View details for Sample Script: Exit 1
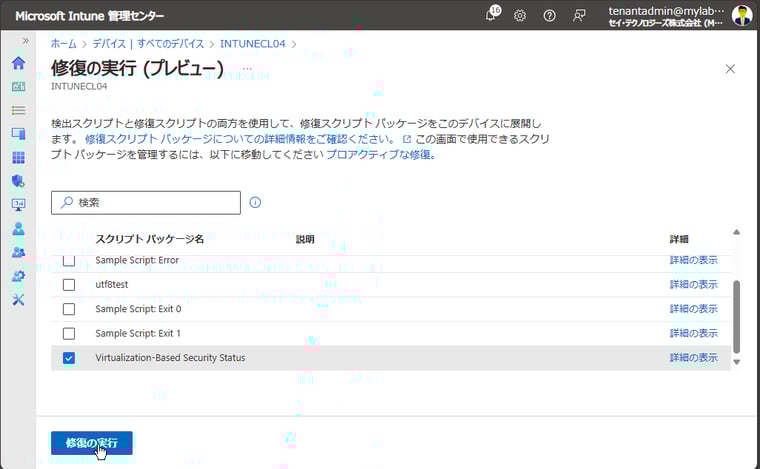 tap(693, 333)
